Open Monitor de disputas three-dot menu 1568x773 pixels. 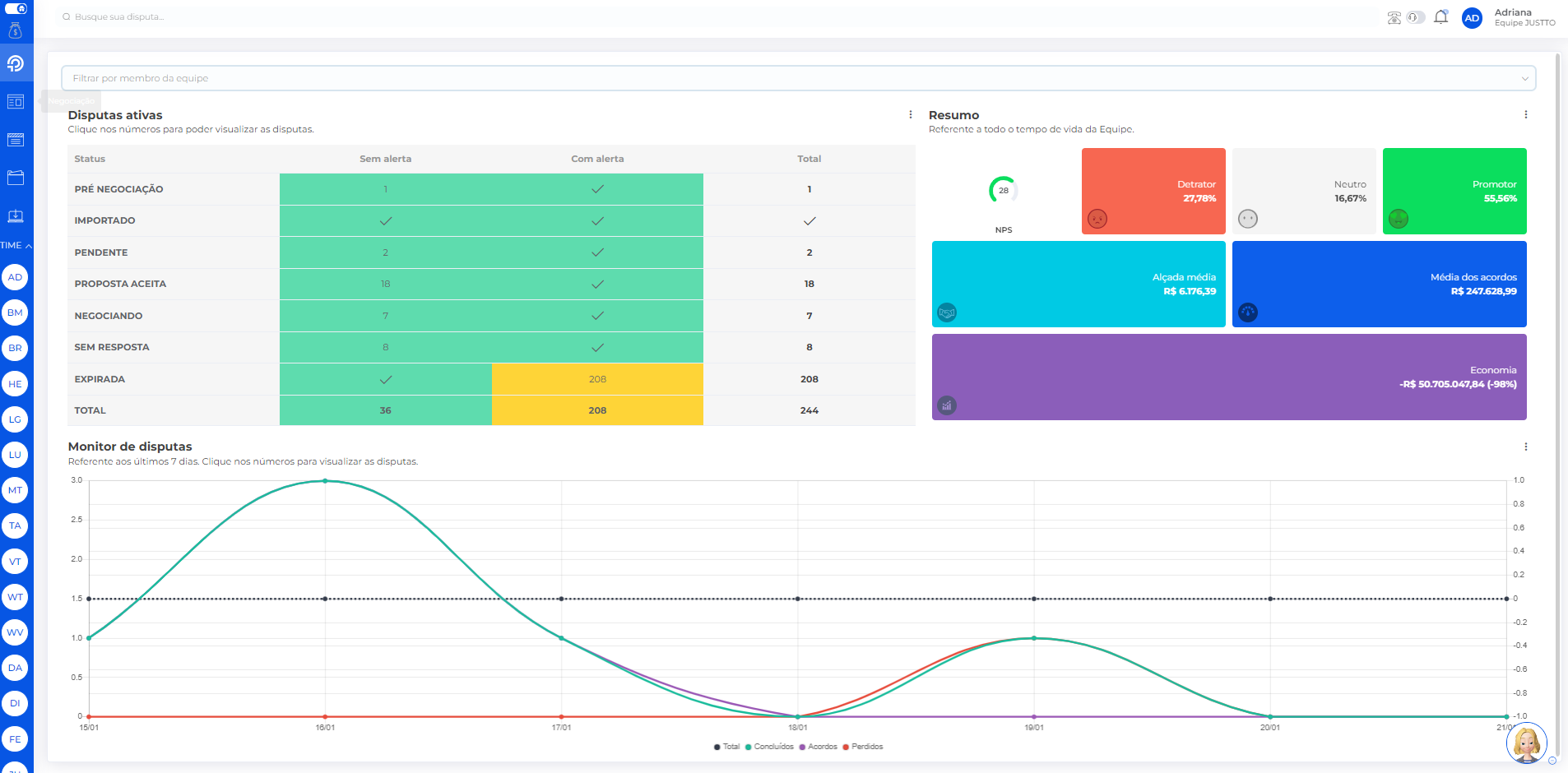[1525, 447]
